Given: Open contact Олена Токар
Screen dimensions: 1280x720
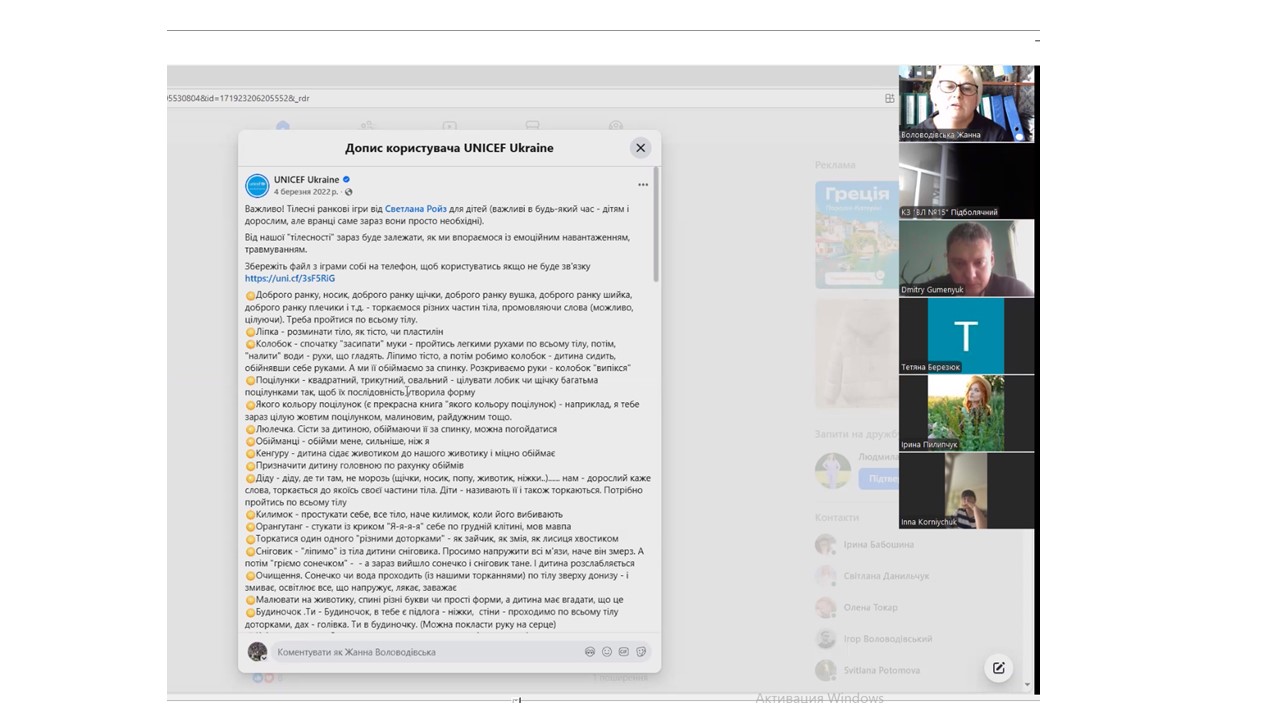Looking at the screenshot, I should click(x=857, y=607).
